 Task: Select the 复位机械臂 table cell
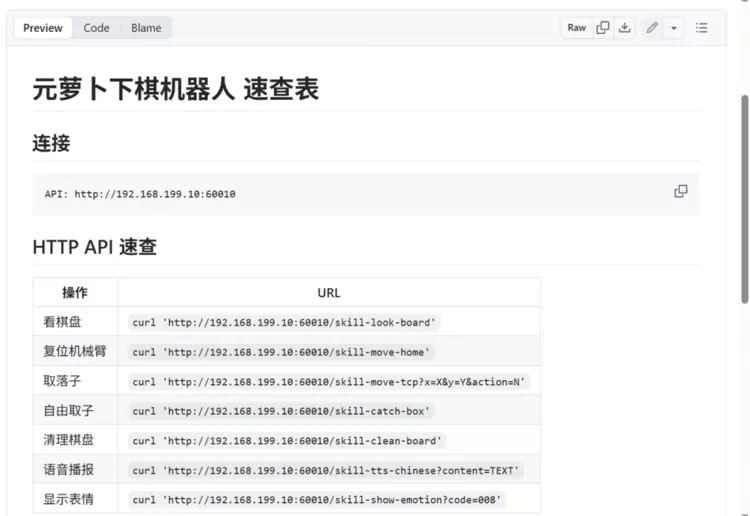point(75,351)
